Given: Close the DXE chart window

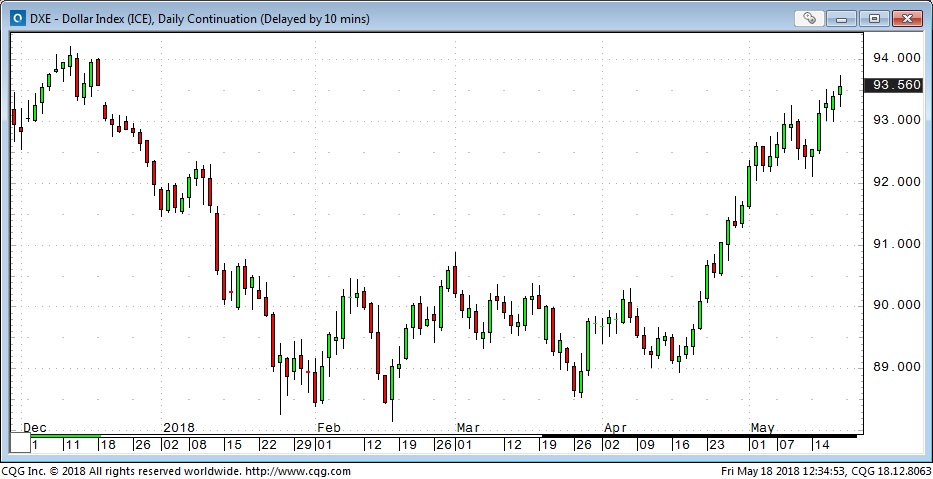Looking at the screenshot, I should (x=907, y=18).
